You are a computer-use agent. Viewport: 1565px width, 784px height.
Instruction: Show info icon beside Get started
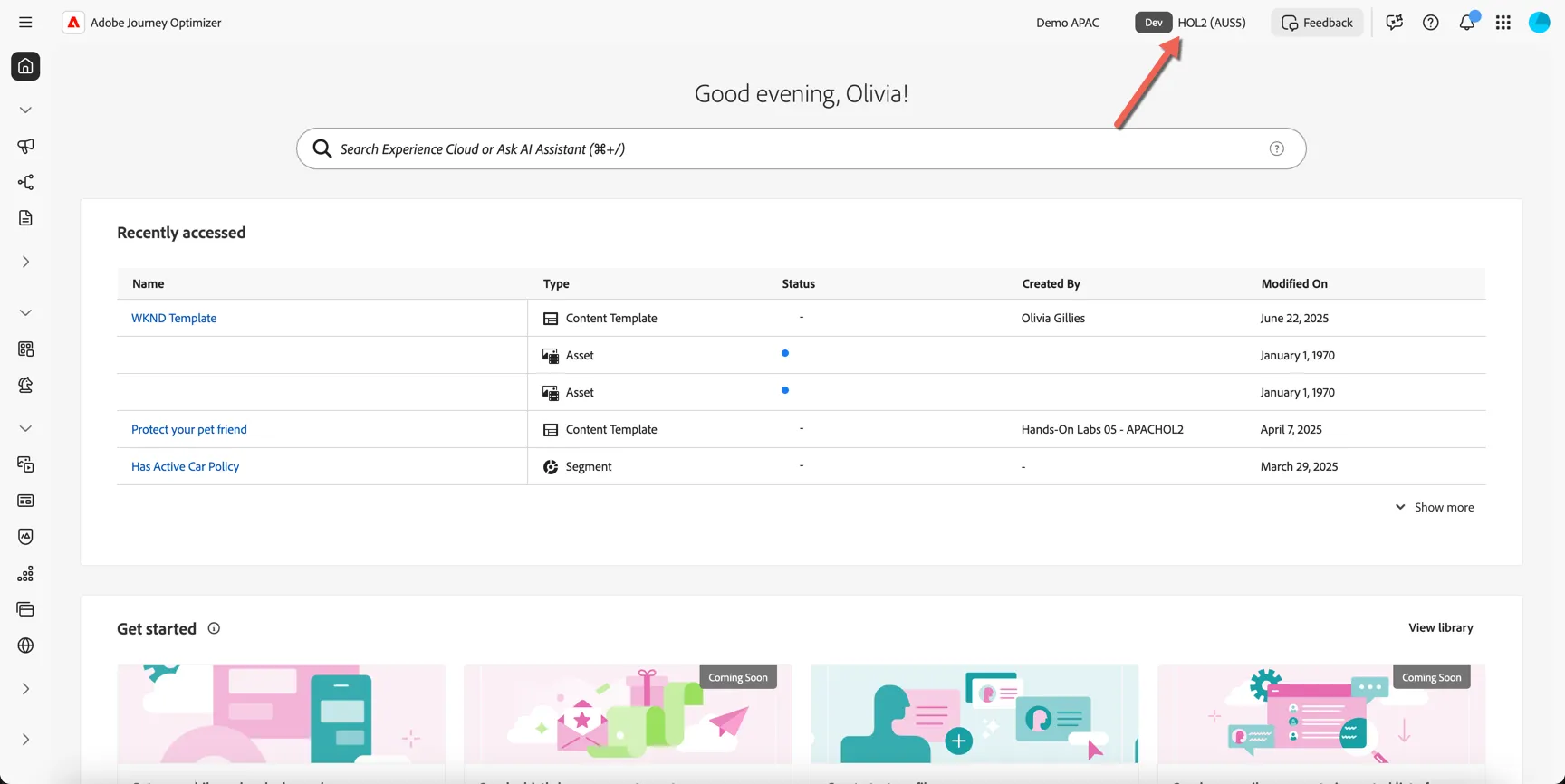(214, 628)
